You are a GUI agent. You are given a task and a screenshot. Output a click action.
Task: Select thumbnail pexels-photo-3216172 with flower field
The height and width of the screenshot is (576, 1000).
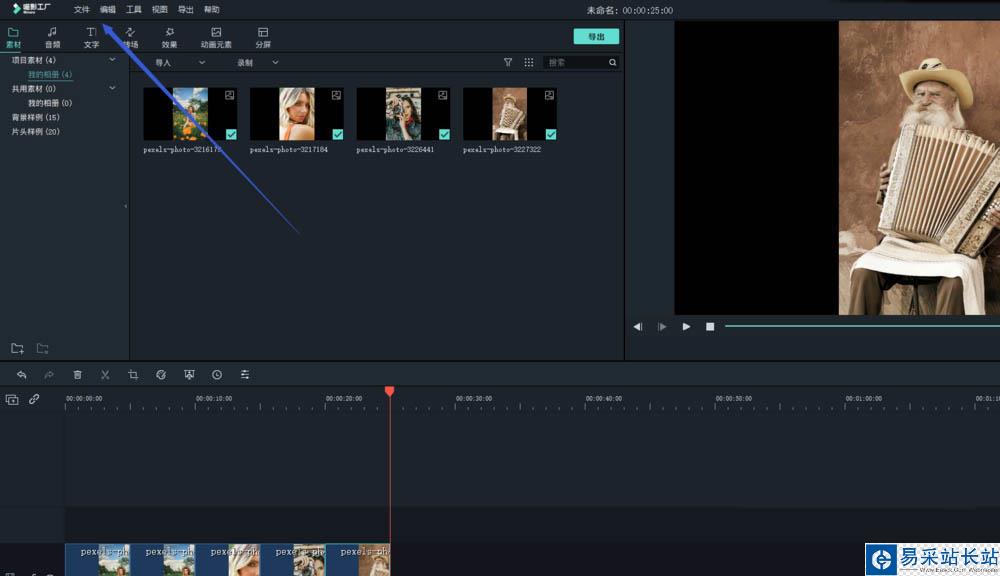click(x=190, y=114)
